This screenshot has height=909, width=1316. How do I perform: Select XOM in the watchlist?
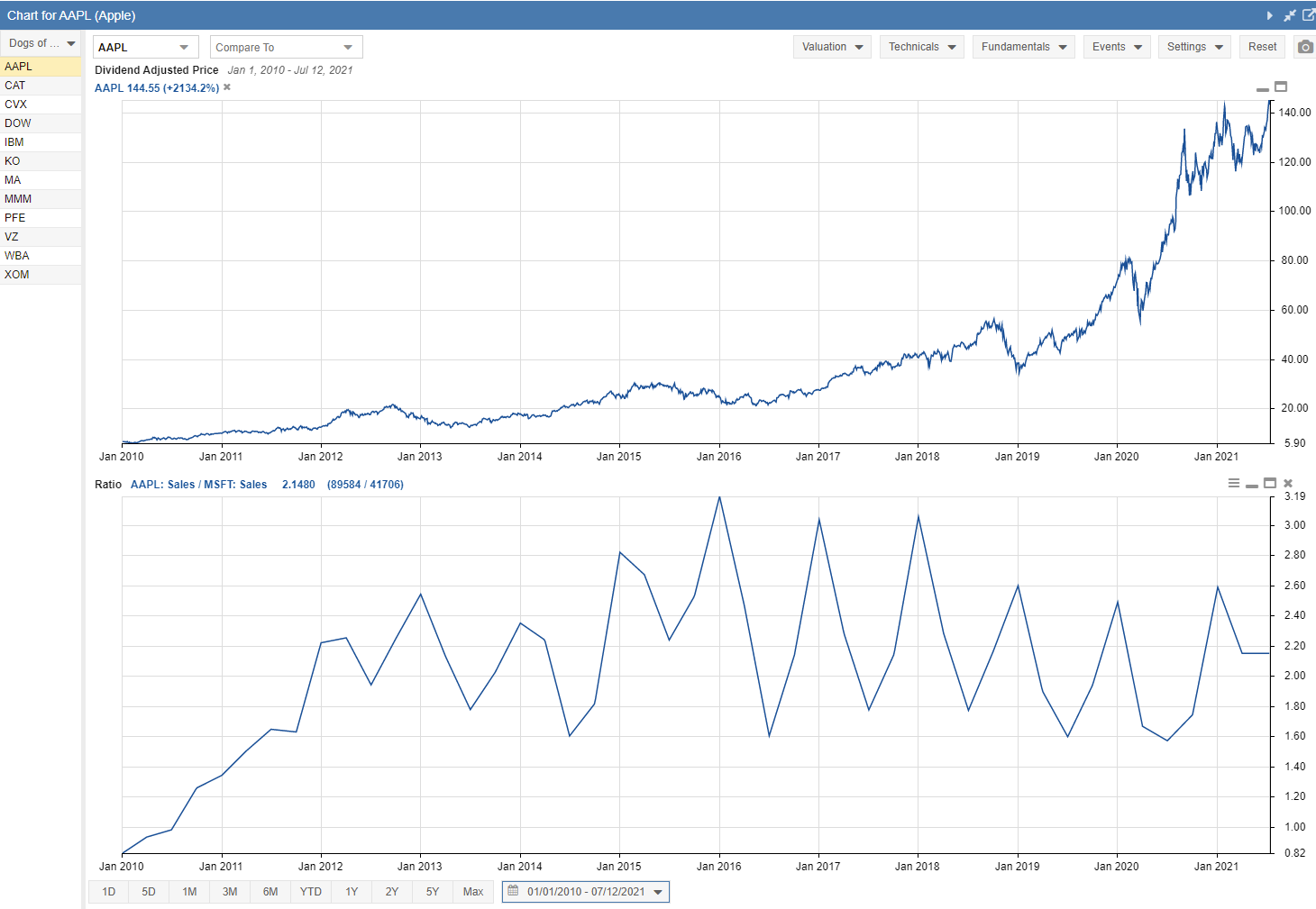pos(41,275)
